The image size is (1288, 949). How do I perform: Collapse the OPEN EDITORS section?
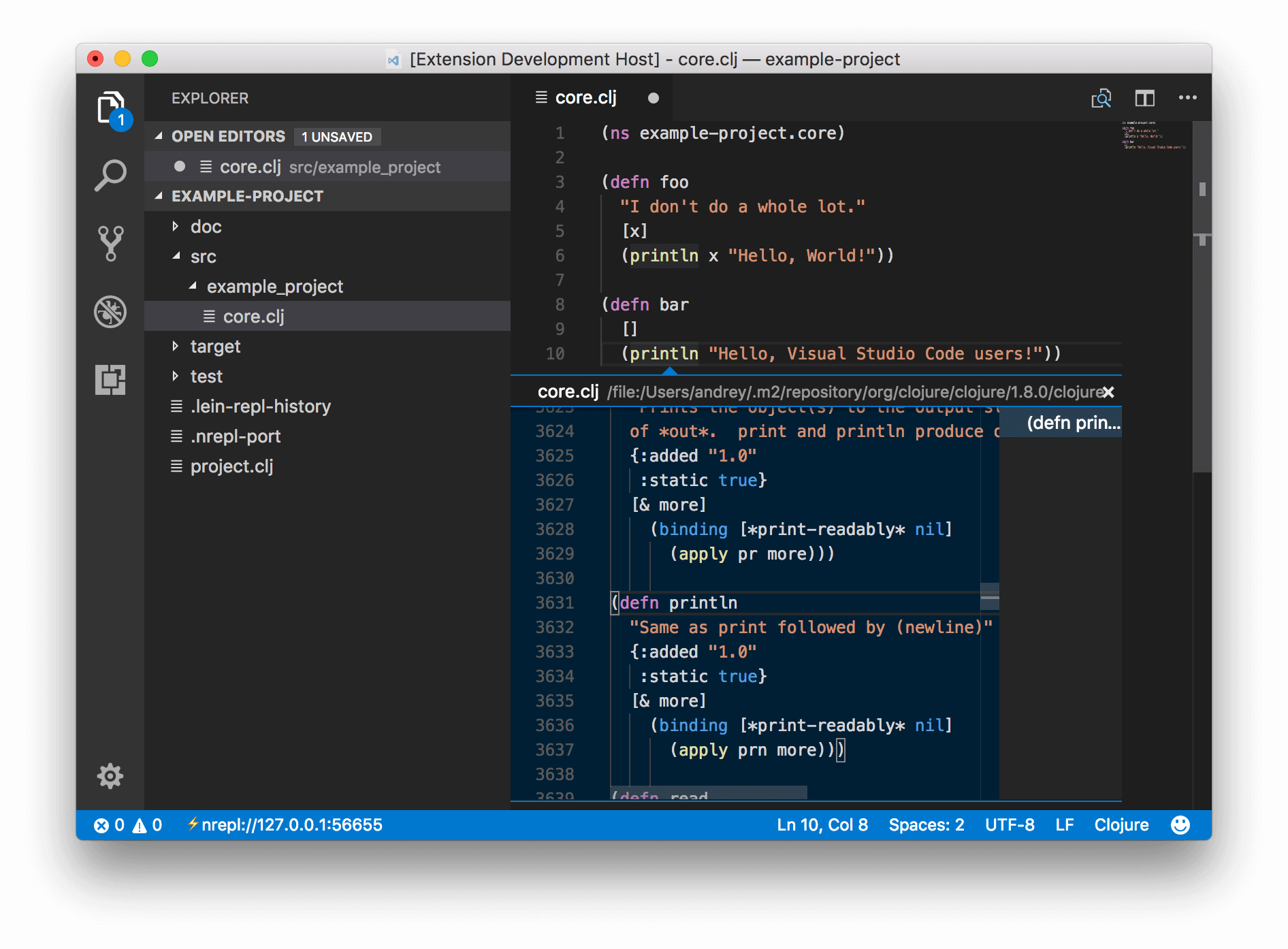coord(159,136)
